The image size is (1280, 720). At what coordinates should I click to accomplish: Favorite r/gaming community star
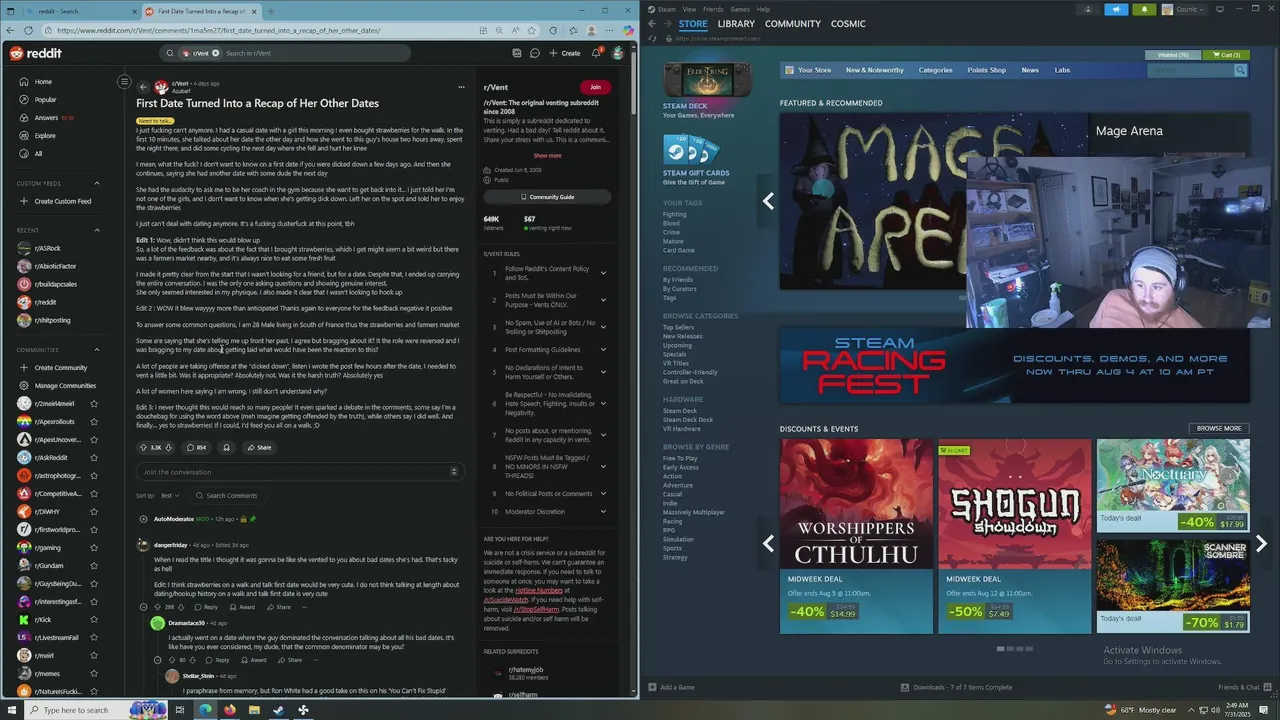coord(94,548)
